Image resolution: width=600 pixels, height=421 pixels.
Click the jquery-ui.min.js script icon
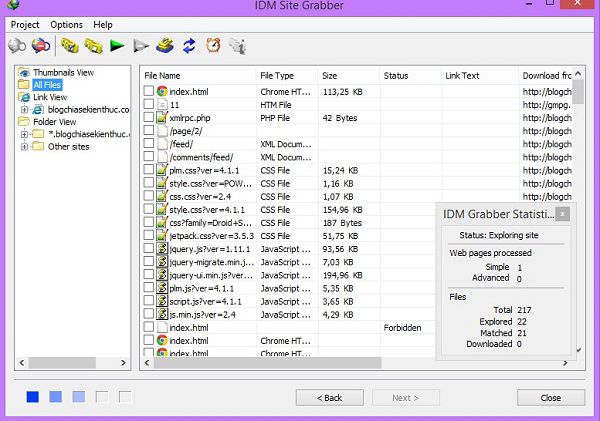[162, 275]
